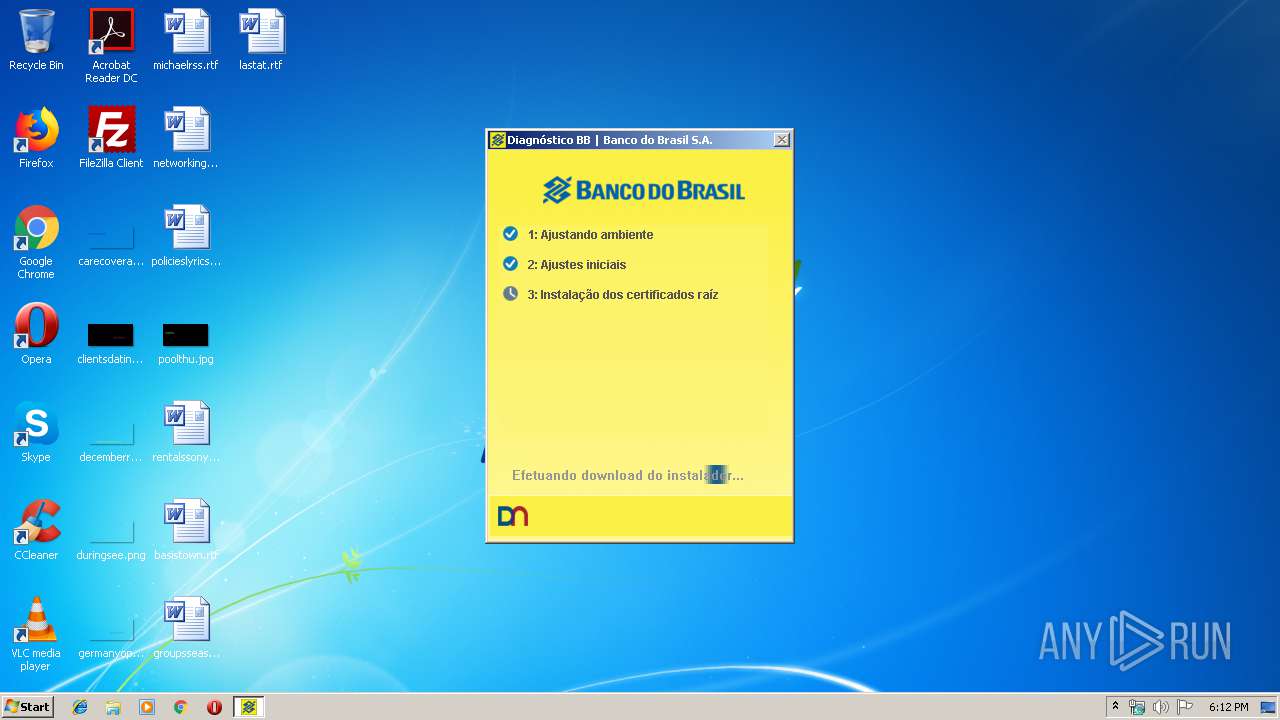Launch Acrobat Reader DC shortcut
Screen dimensions: 1280x720
point(111,46)
